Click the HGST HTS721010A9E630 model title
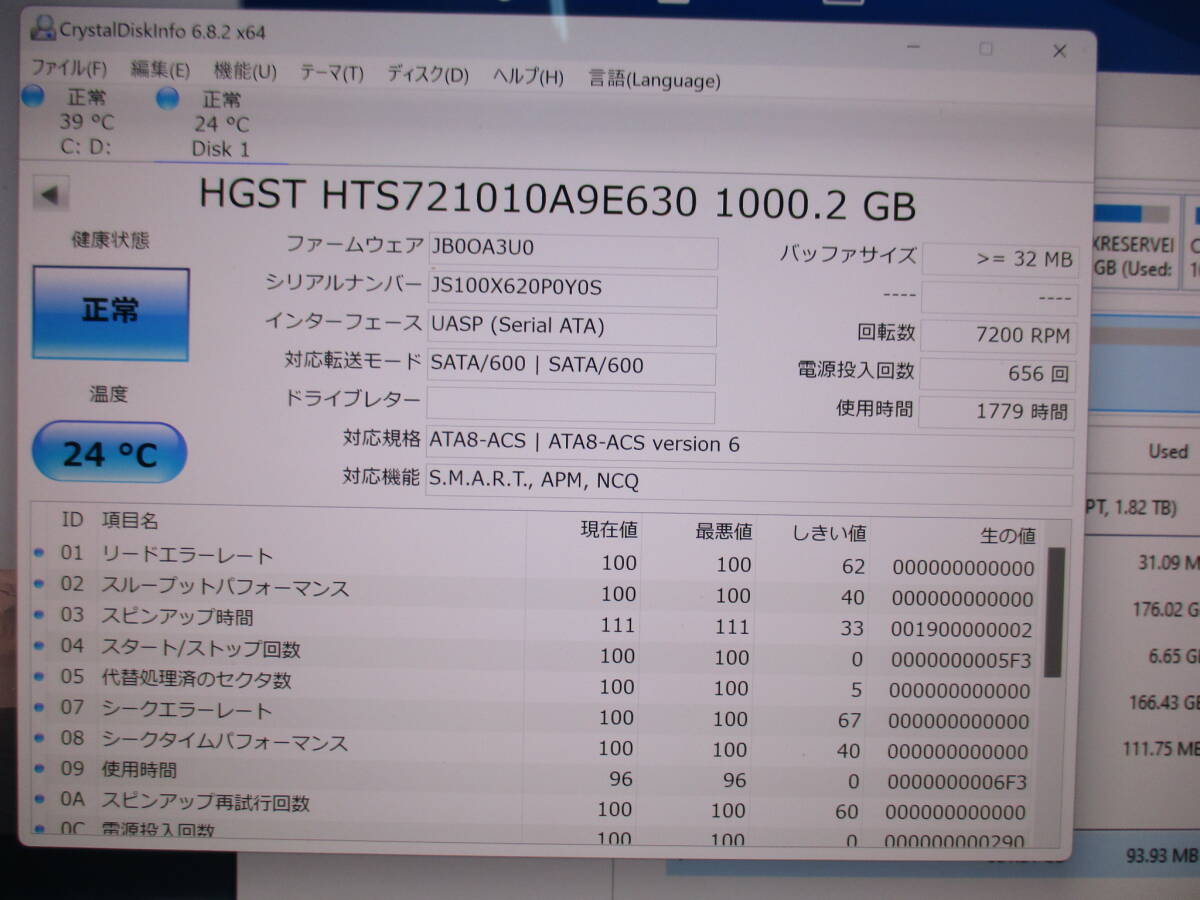This screenshot has height=900, width=1200. click(x=557, y=201)
